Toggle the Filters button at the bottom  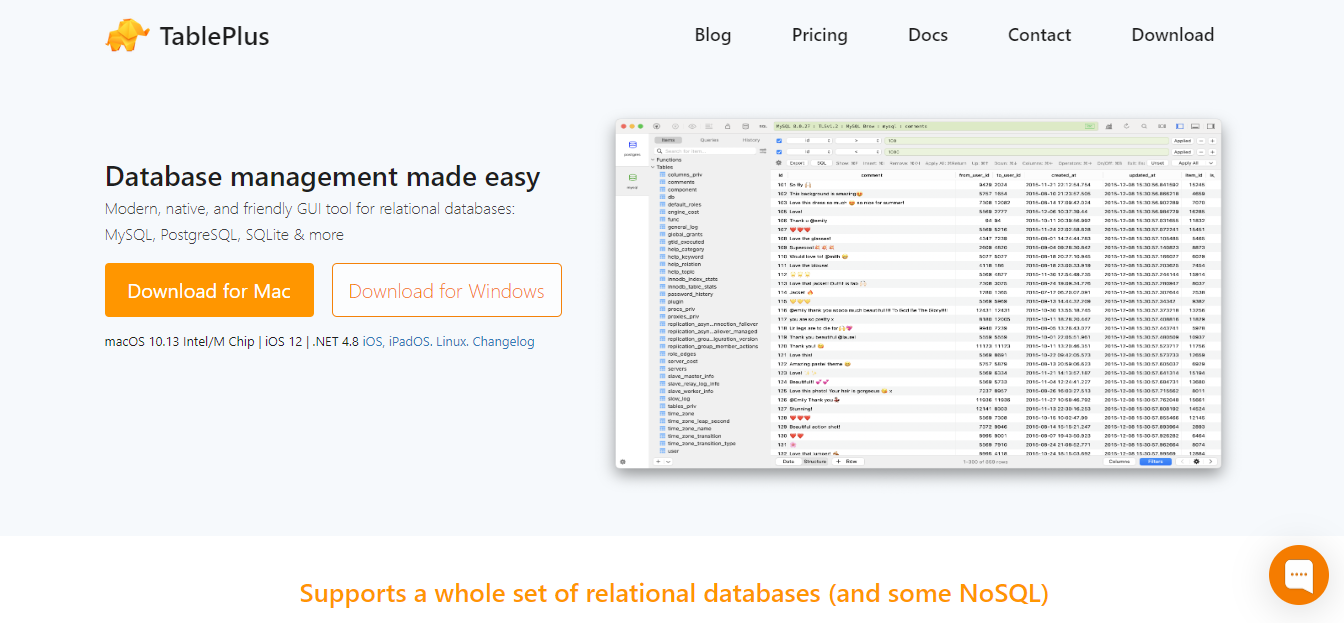1155,462
